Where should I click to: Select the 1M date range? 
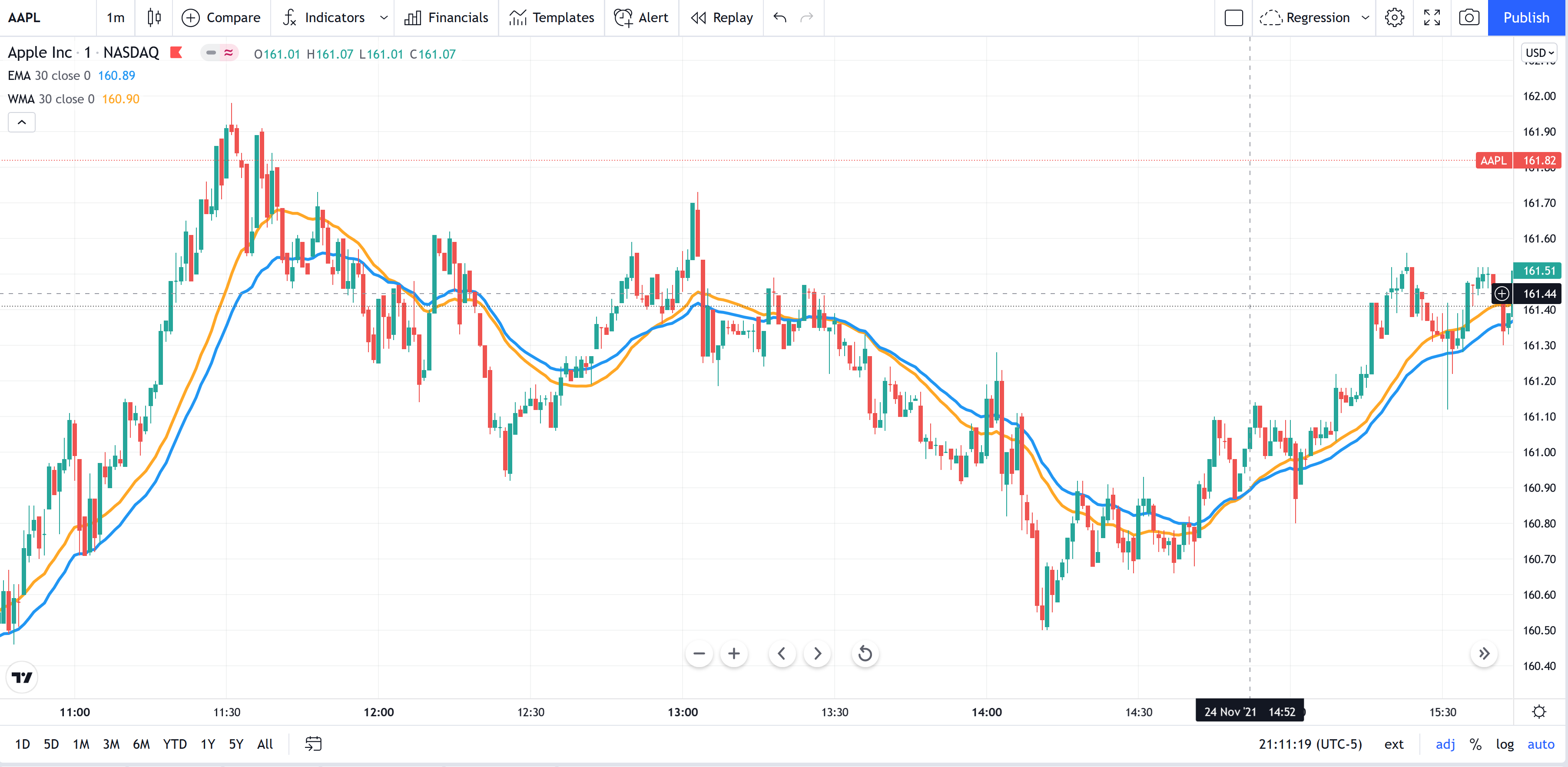(x=81, y=744)
